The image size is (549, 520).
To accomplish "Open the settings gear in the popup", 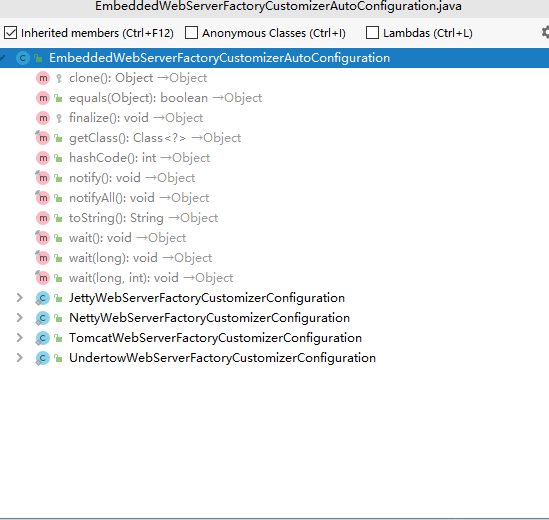I will coord(545,33).
